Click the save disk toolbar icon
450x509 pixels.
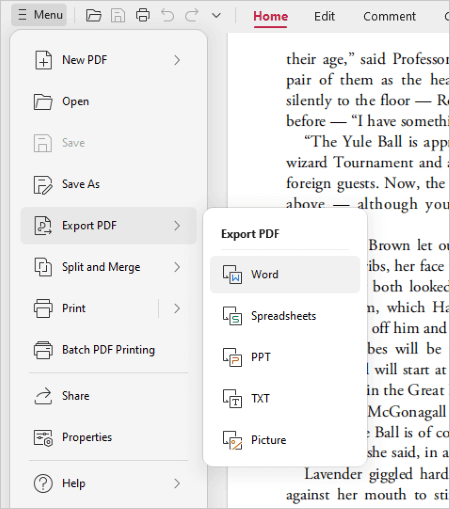[x=118, y=15]
